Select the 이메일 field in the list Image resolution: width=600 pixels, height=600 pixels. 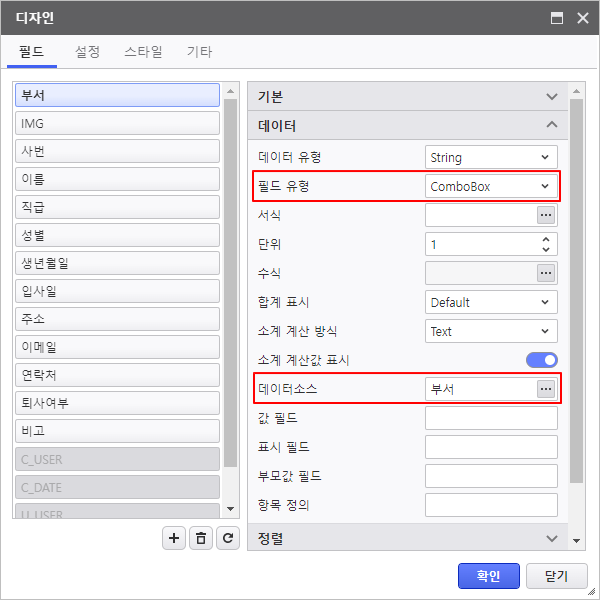coord(116,348)
